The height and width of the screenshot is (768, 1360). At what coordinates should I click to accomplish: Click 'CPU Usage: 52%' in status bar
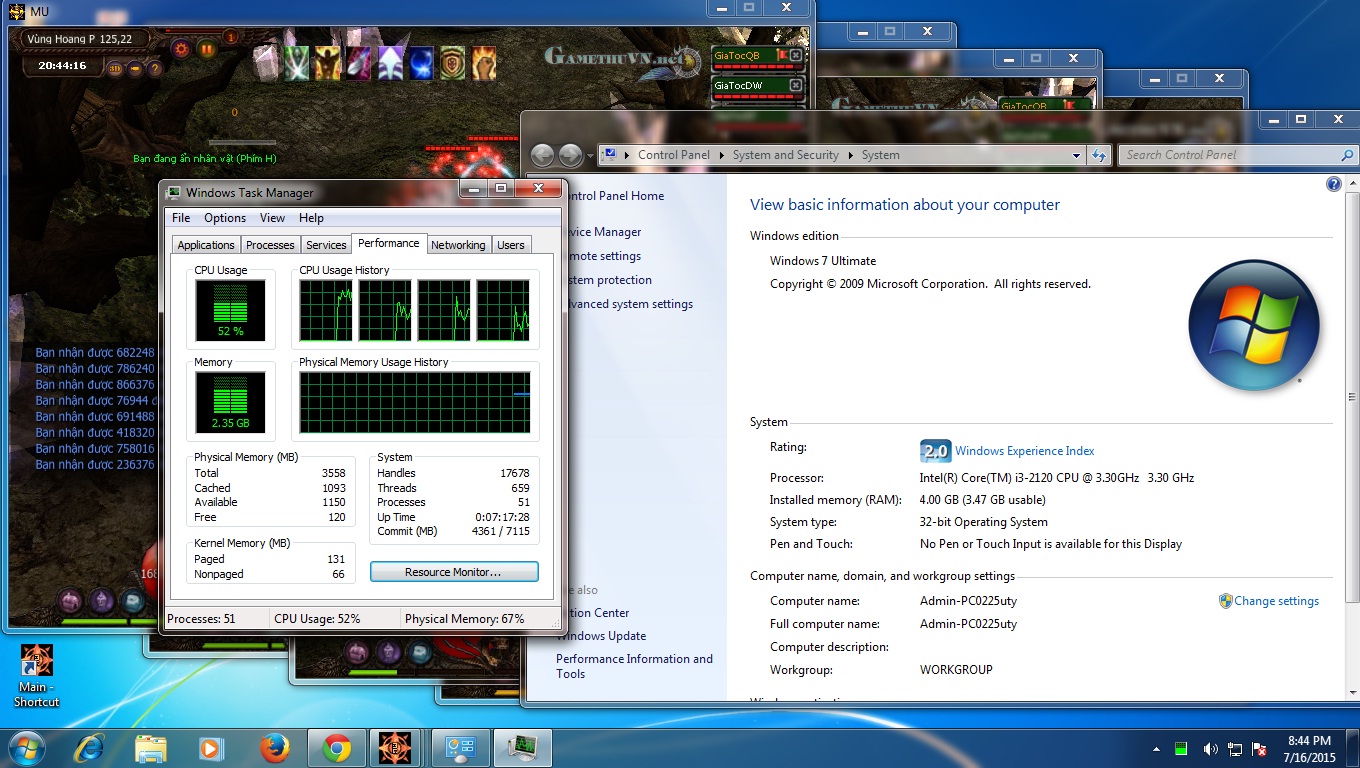[x=317, y=619]
